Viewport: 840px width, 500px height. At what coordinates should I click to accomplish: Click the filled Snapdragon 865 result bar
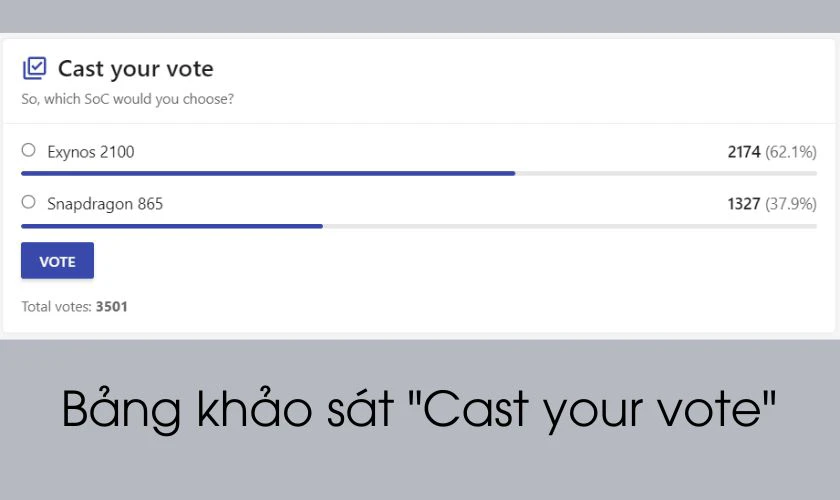coord(172,226)
